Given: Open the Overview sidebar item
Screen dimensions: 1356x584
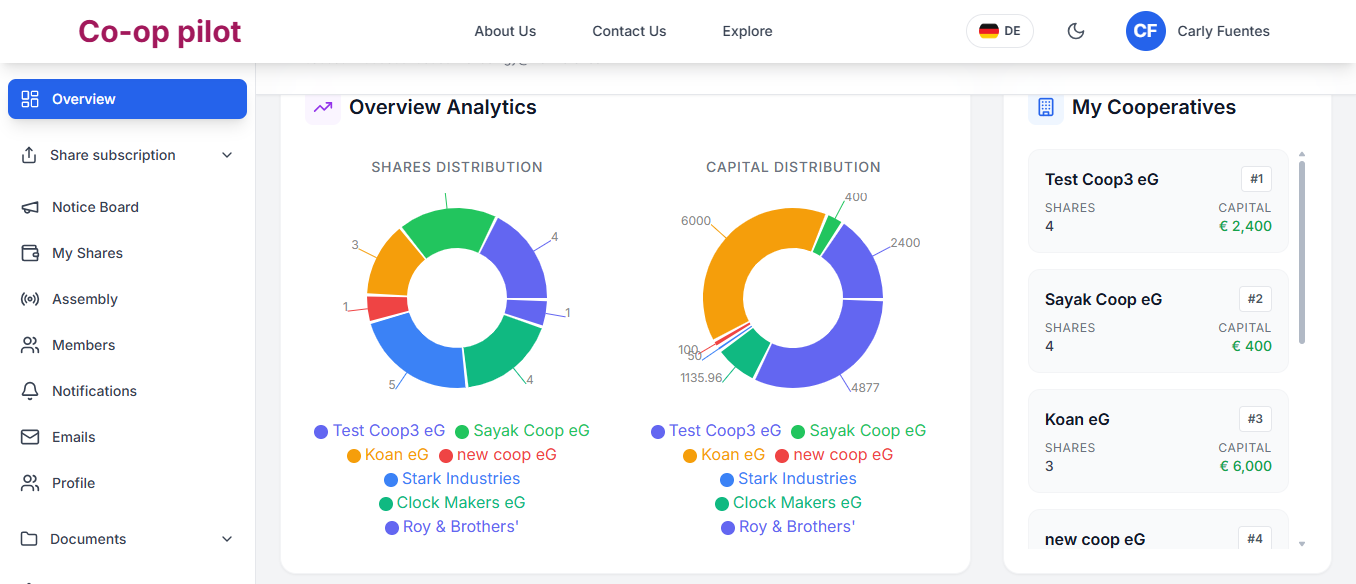Looking at the screenshot, I should click(x=127, y=99).
